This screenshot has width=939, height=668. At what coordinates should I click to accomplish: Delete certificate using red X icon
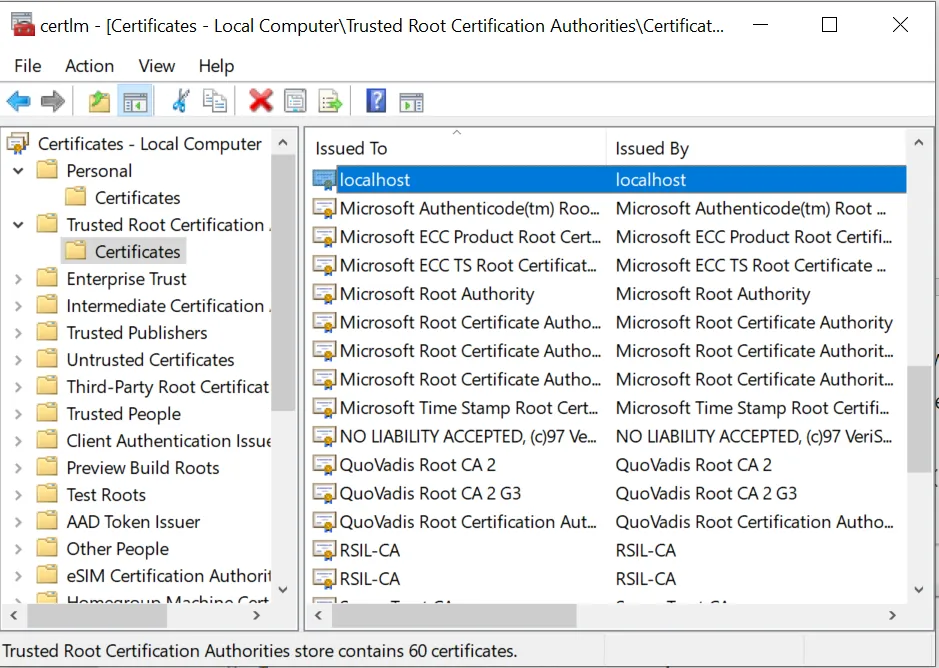pos(261,101)
